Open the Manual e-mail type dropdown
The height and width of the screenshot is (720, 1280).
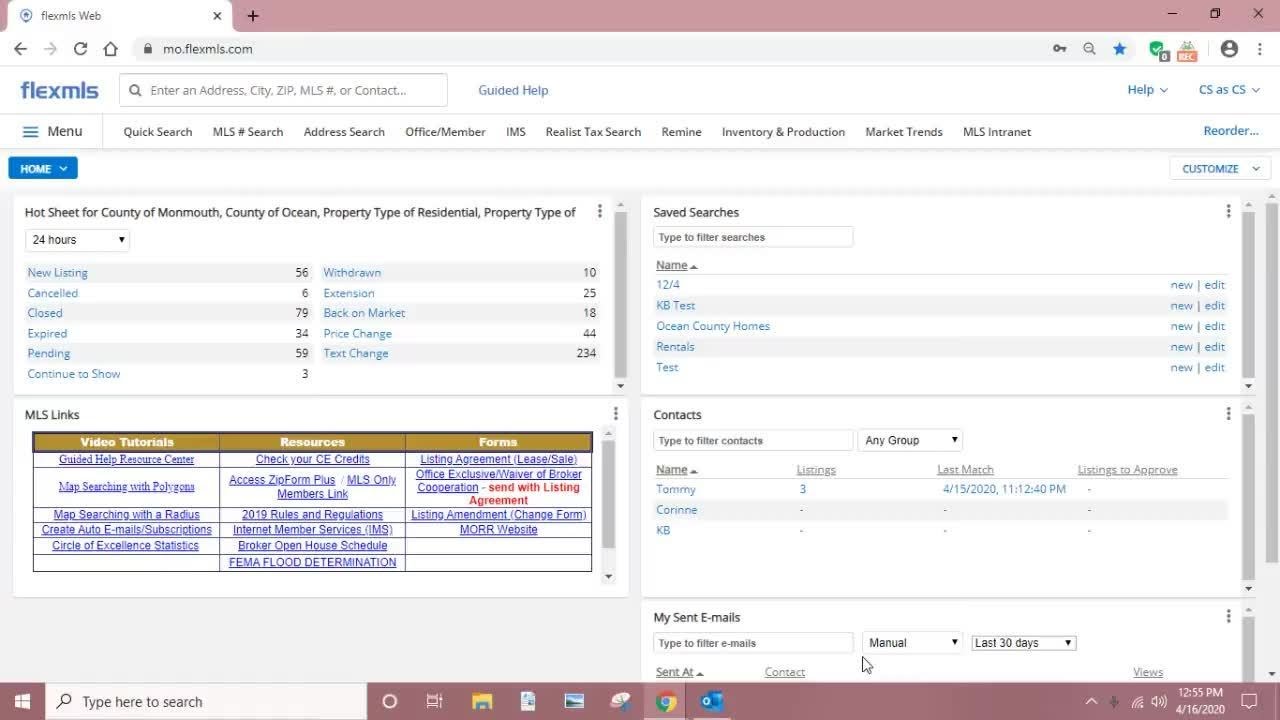tap(913, 643)
